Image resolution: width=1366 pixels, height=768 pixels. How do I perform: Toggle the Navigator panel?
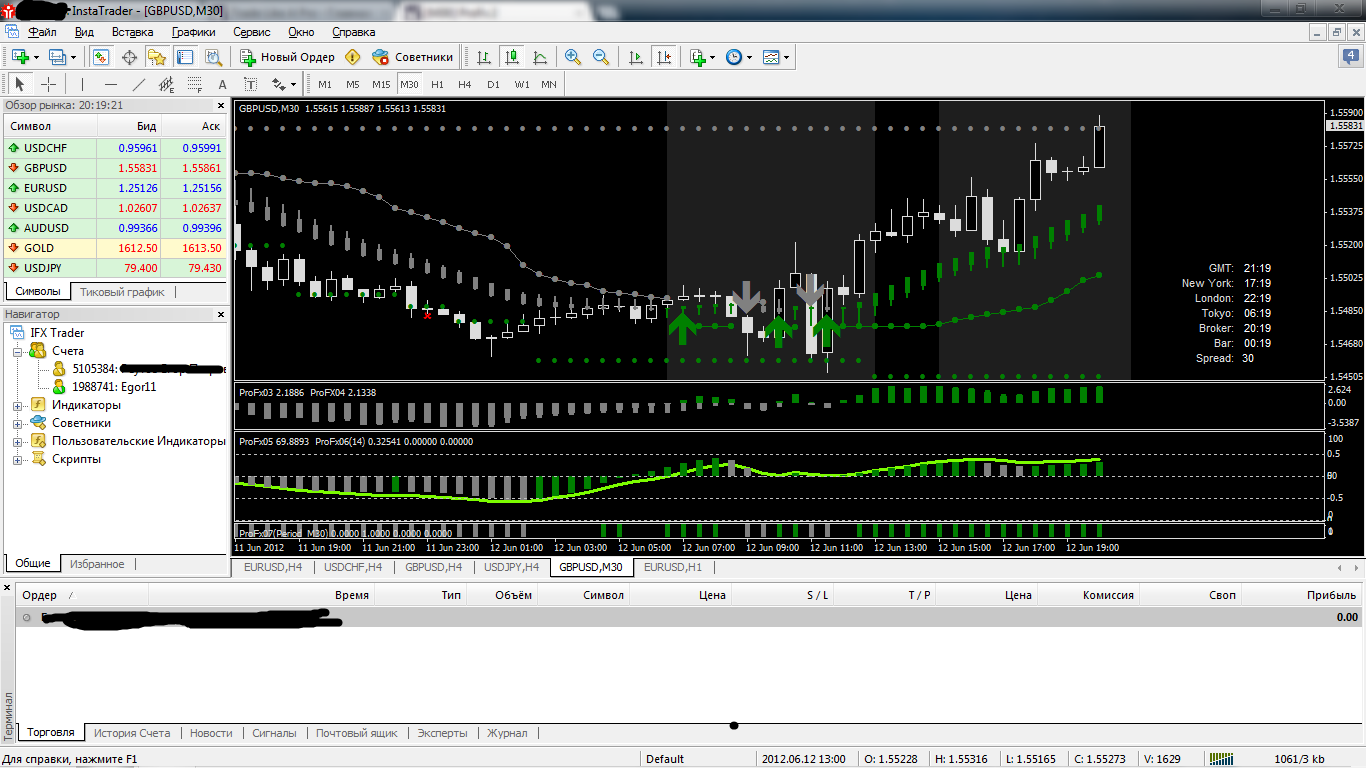coord(157,57)
